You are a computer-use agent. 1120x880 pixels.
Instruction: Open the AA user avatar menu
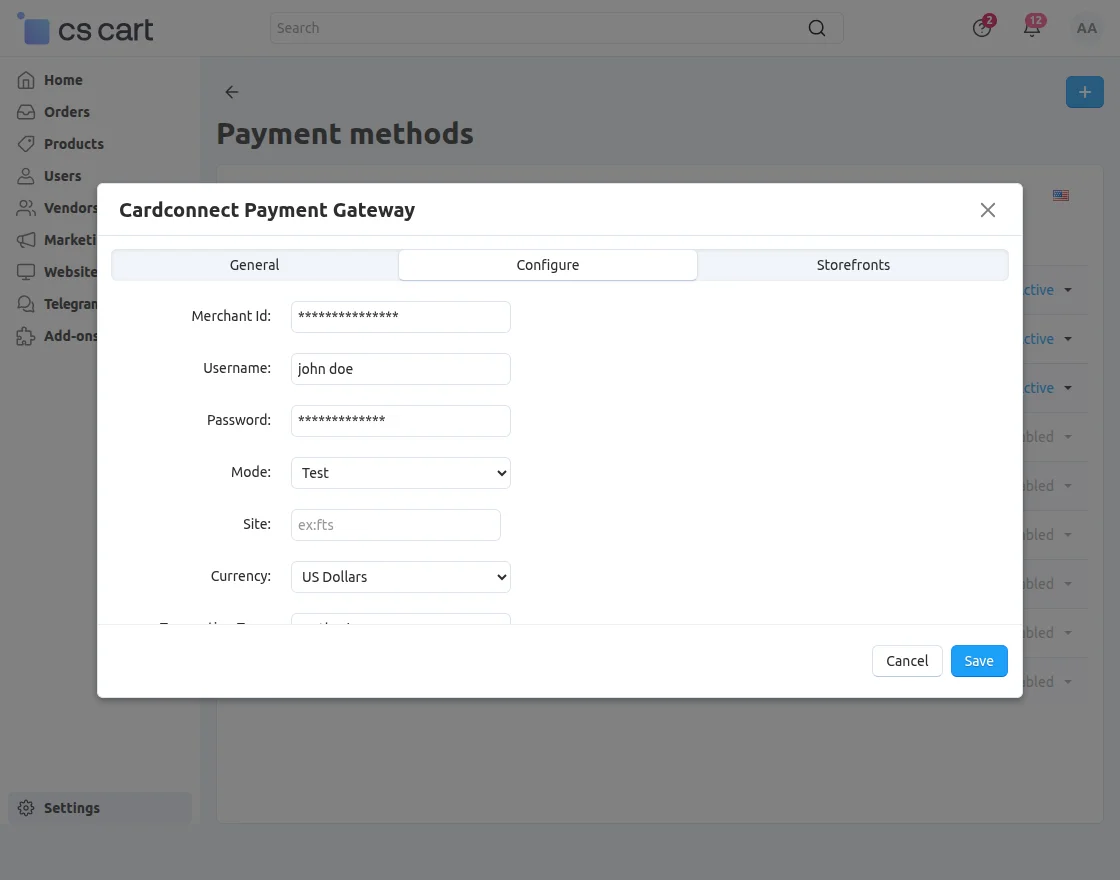[x=1086, y=29]
